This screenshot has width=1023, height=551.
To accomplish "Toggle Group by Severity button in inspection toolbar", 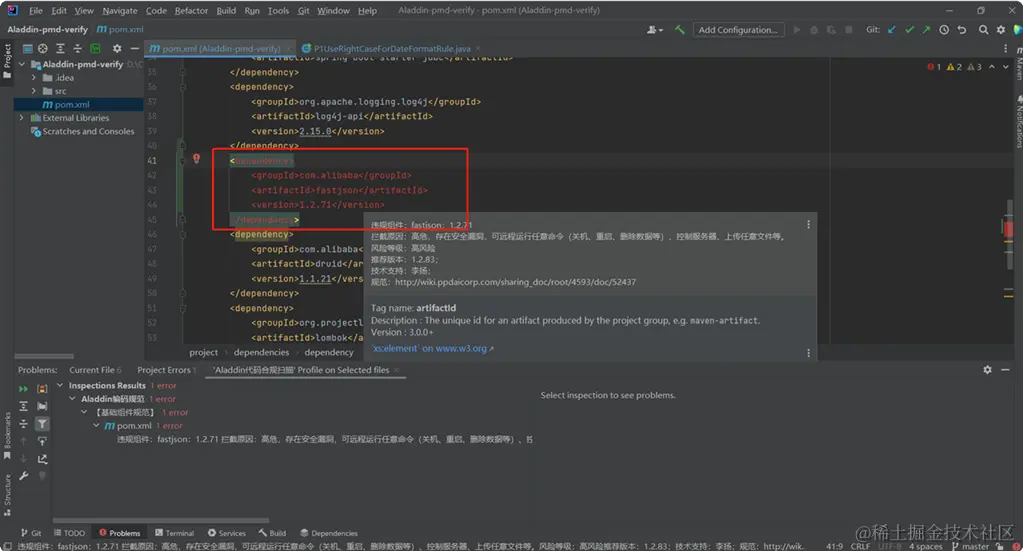I will (x=42, y=389).
